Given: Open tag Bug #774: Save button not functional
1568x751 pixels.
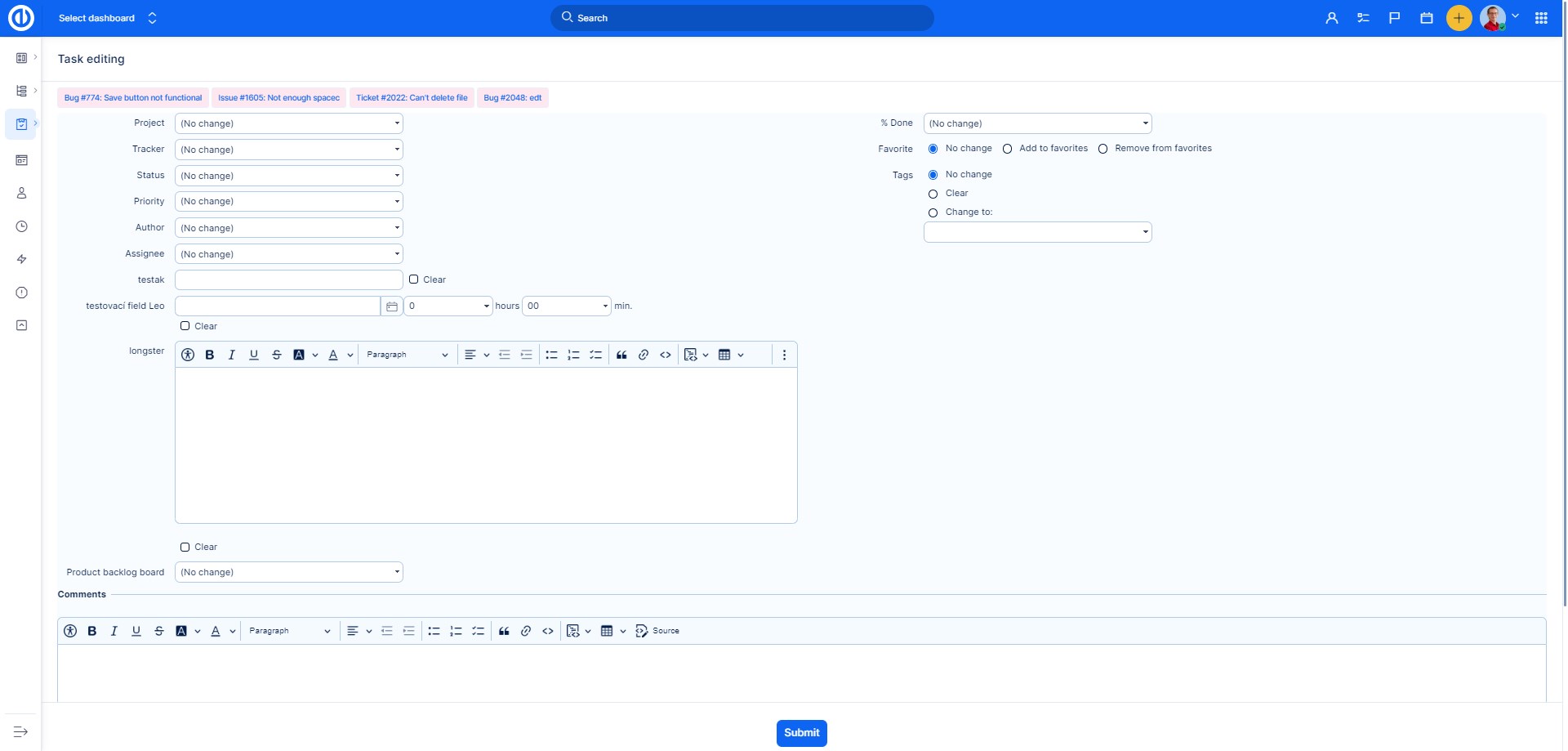Looking at the screenshot, I should (133, 98).
